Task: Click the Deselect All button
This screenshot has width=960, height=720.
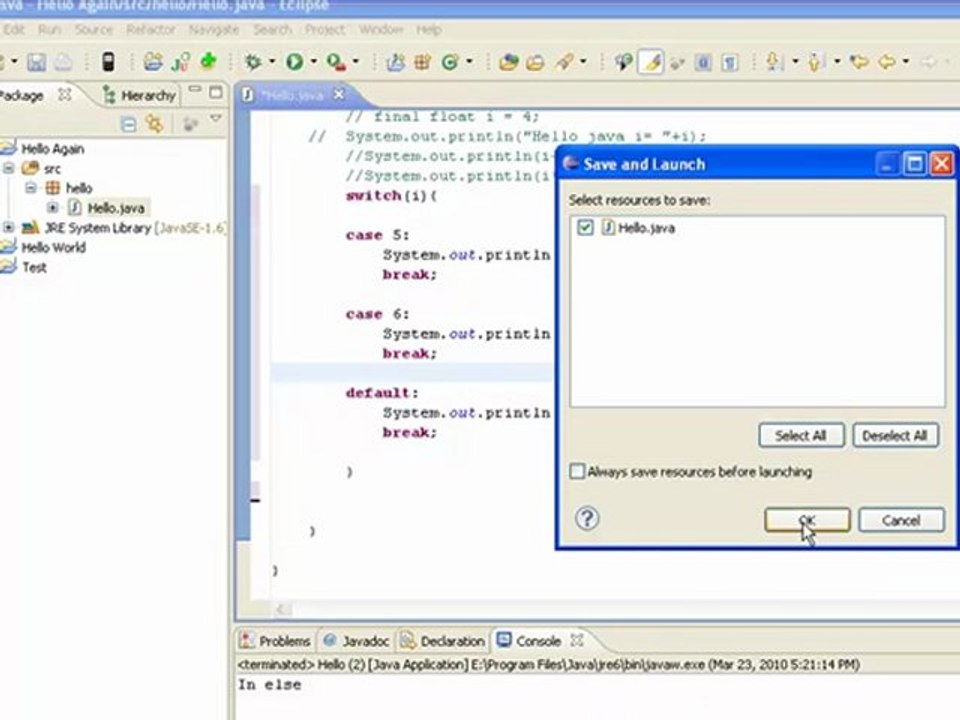Action: [x=894, y=435]
